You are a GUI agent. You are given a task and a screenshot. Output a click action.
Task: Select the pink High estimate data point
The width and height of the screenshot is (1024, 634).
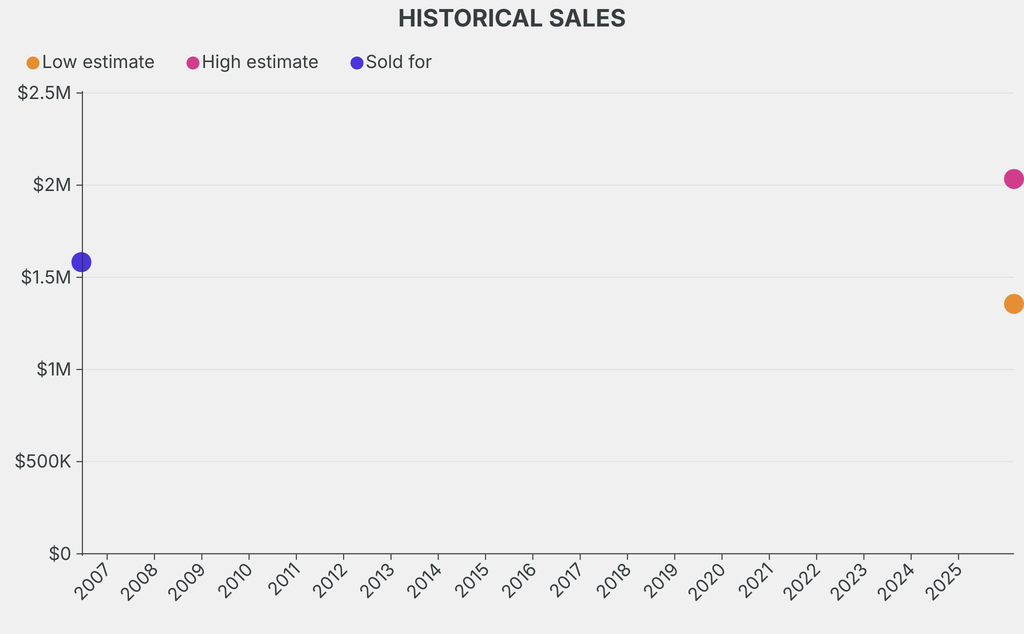(1013, 179)
